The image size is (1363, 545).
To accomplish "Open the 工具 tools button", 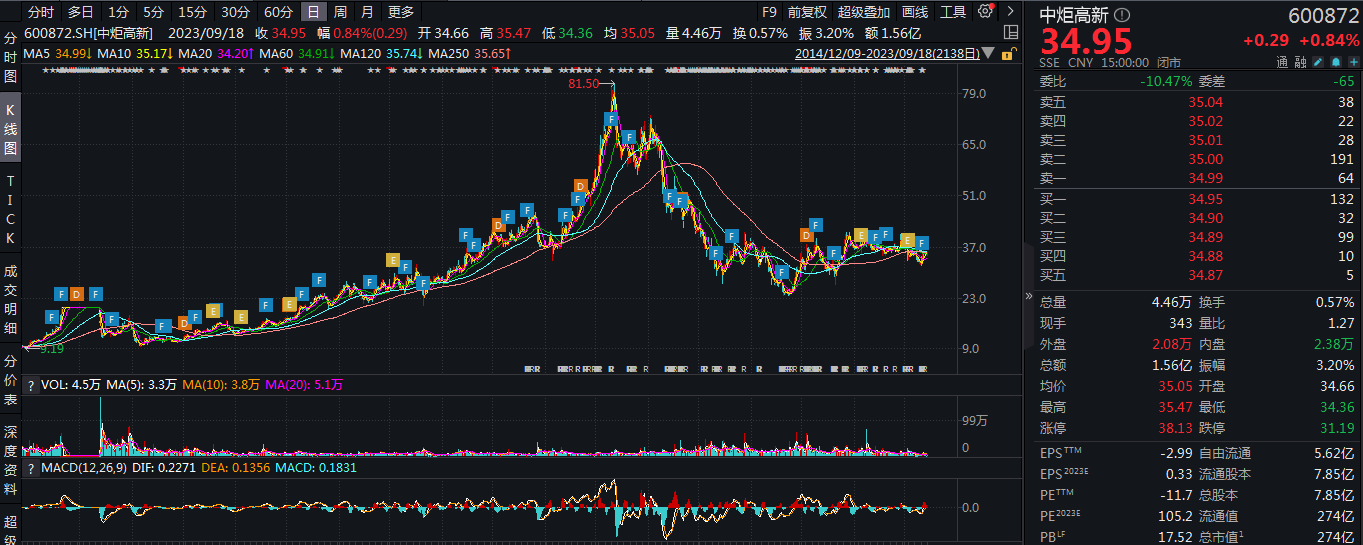I will tap(953, 12).
